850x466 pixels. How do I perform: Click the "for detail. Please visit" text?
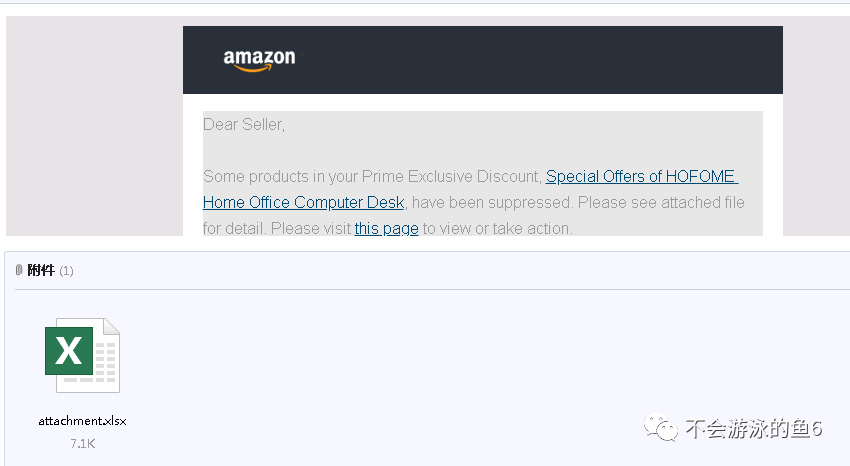277,228
